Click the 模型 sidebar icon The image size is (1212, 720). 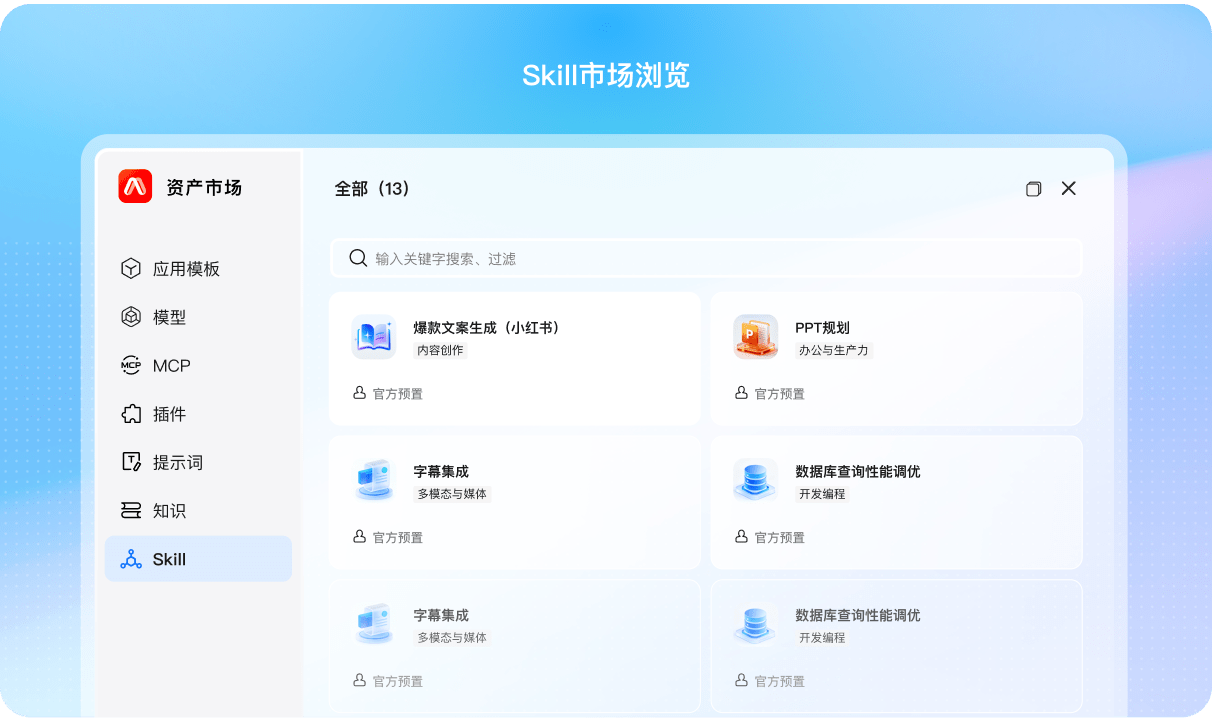131,317
